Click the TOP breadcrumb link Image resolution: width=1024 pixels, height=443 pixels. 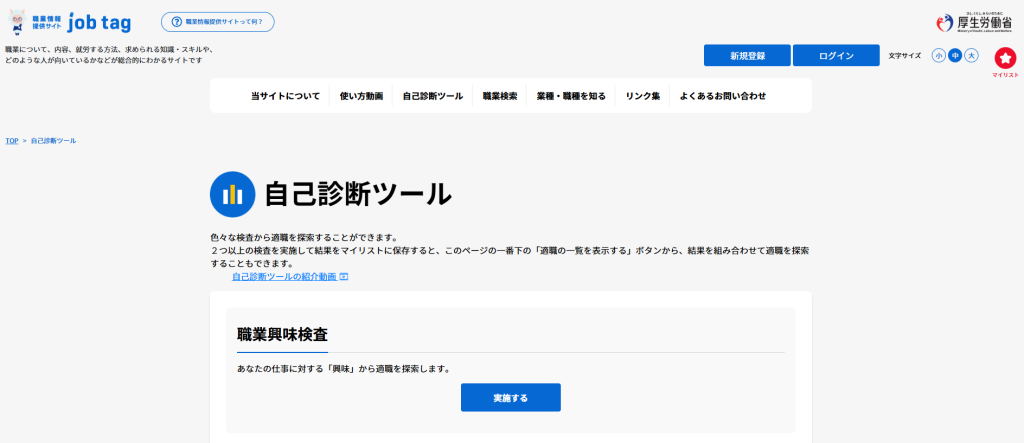coord(12,141)
